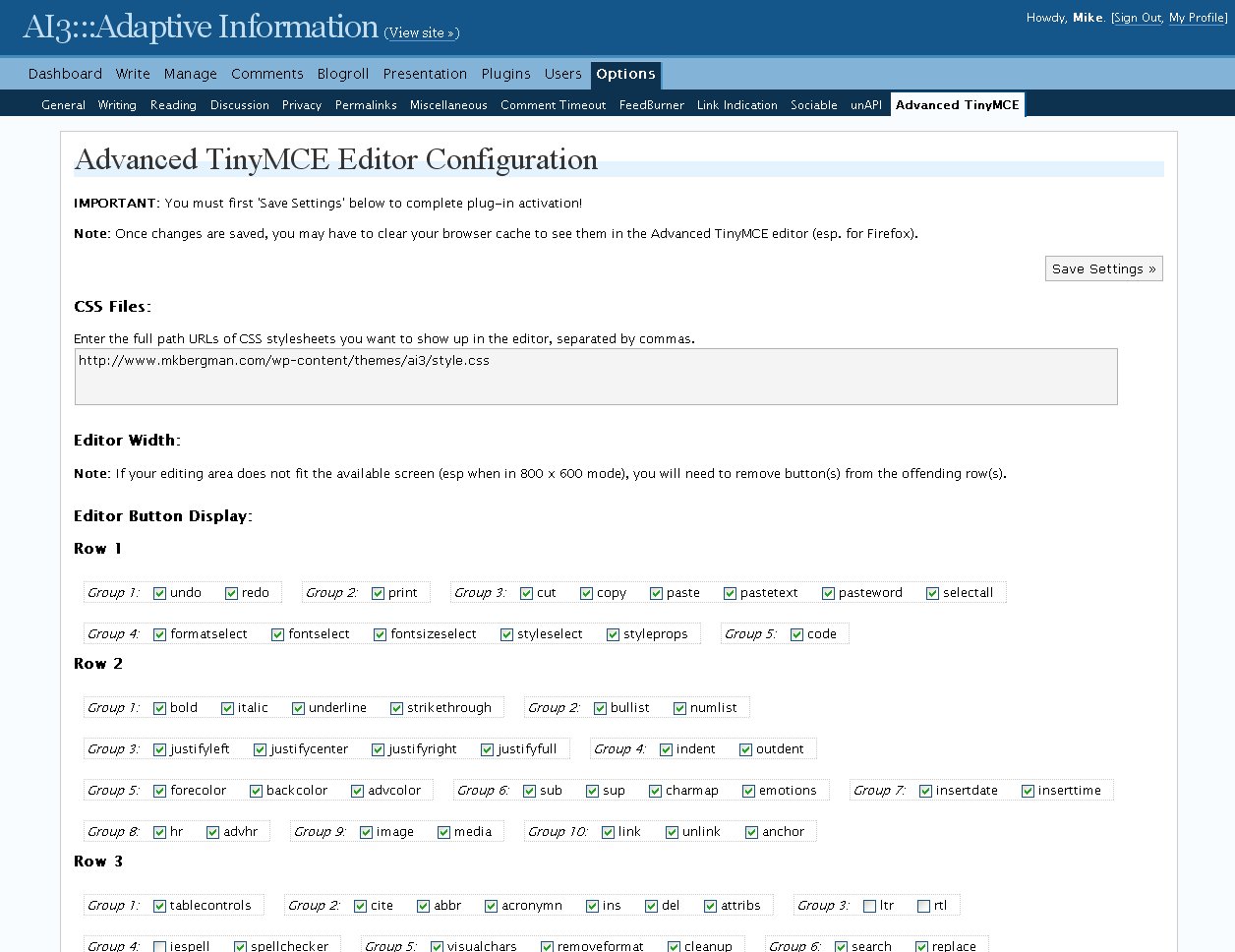Open the Comment Timeout subtab
Screen dimensions: 1235x952
[x=554, y=105]
